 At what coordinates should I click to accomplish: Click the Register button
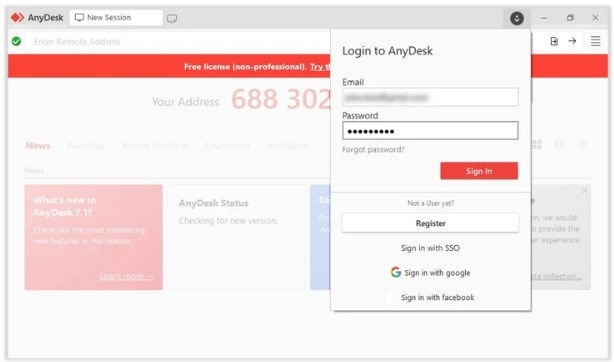[x=430, y=223]
